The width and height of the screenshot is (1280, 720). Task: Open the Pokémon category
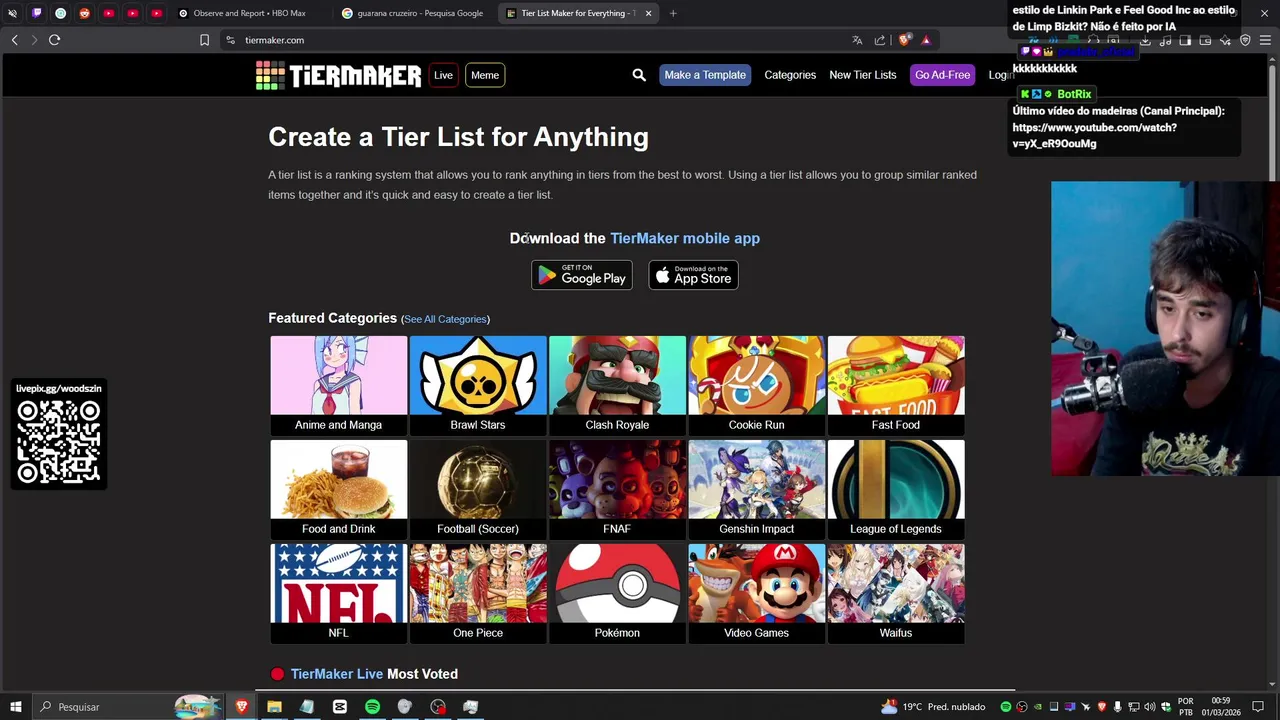tap(617, 593)
